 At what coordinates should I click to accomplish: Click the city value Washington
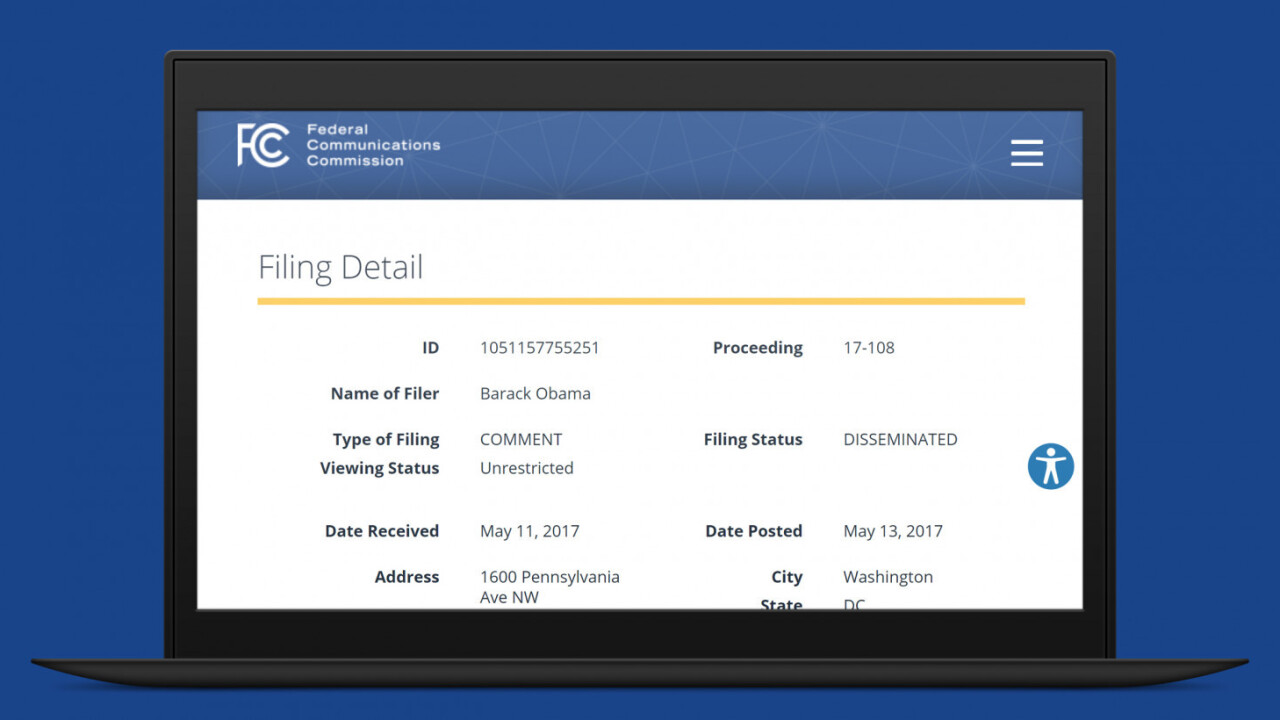887,577
